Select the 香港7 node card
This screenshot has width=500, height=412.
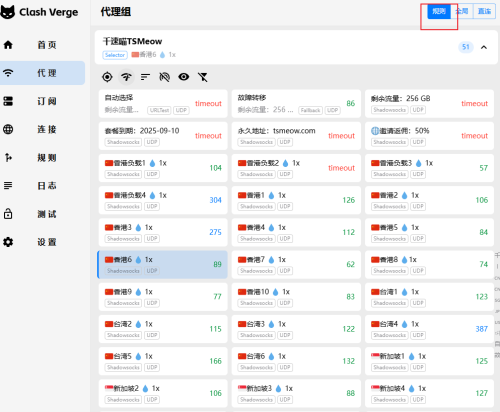pos(296,264)
